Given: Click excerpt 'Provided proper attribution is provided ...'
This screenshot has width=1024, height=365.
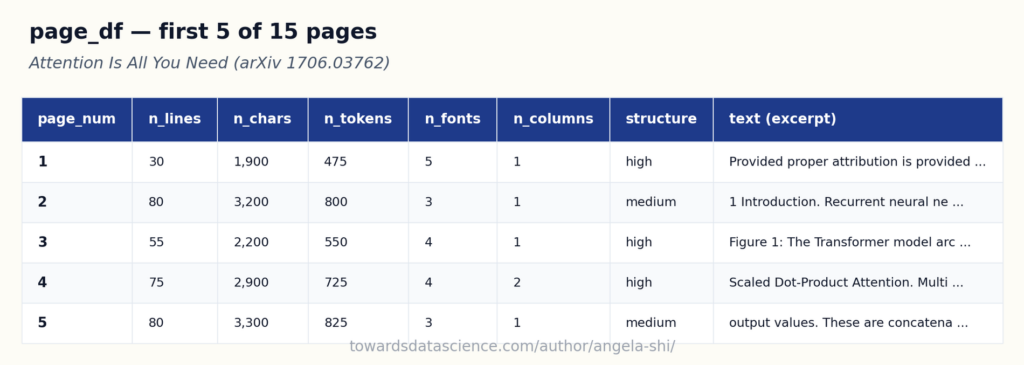Looking at the screenshot, I should point(857,162).
